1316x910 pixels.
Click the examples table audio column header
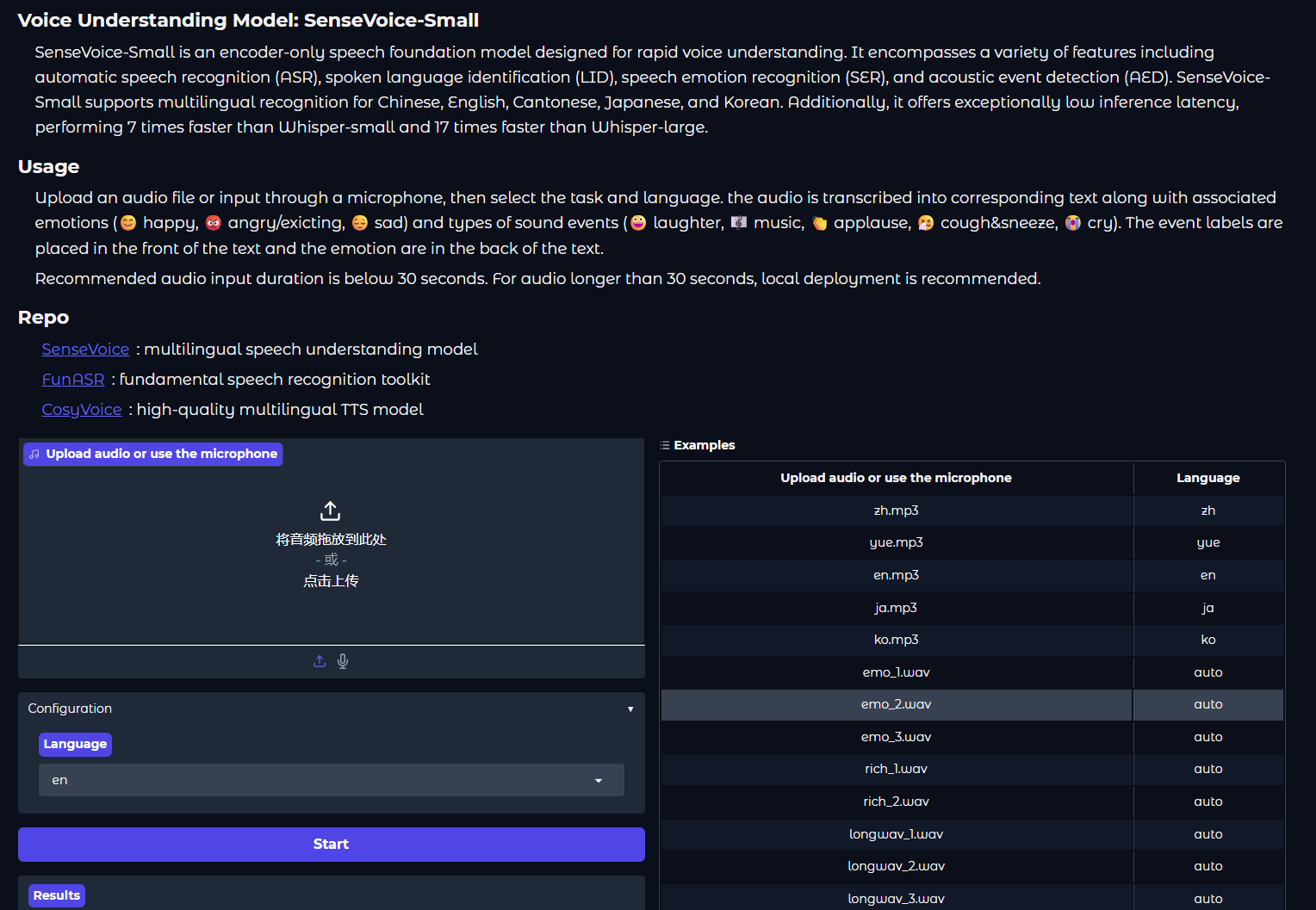pos(897,478)
